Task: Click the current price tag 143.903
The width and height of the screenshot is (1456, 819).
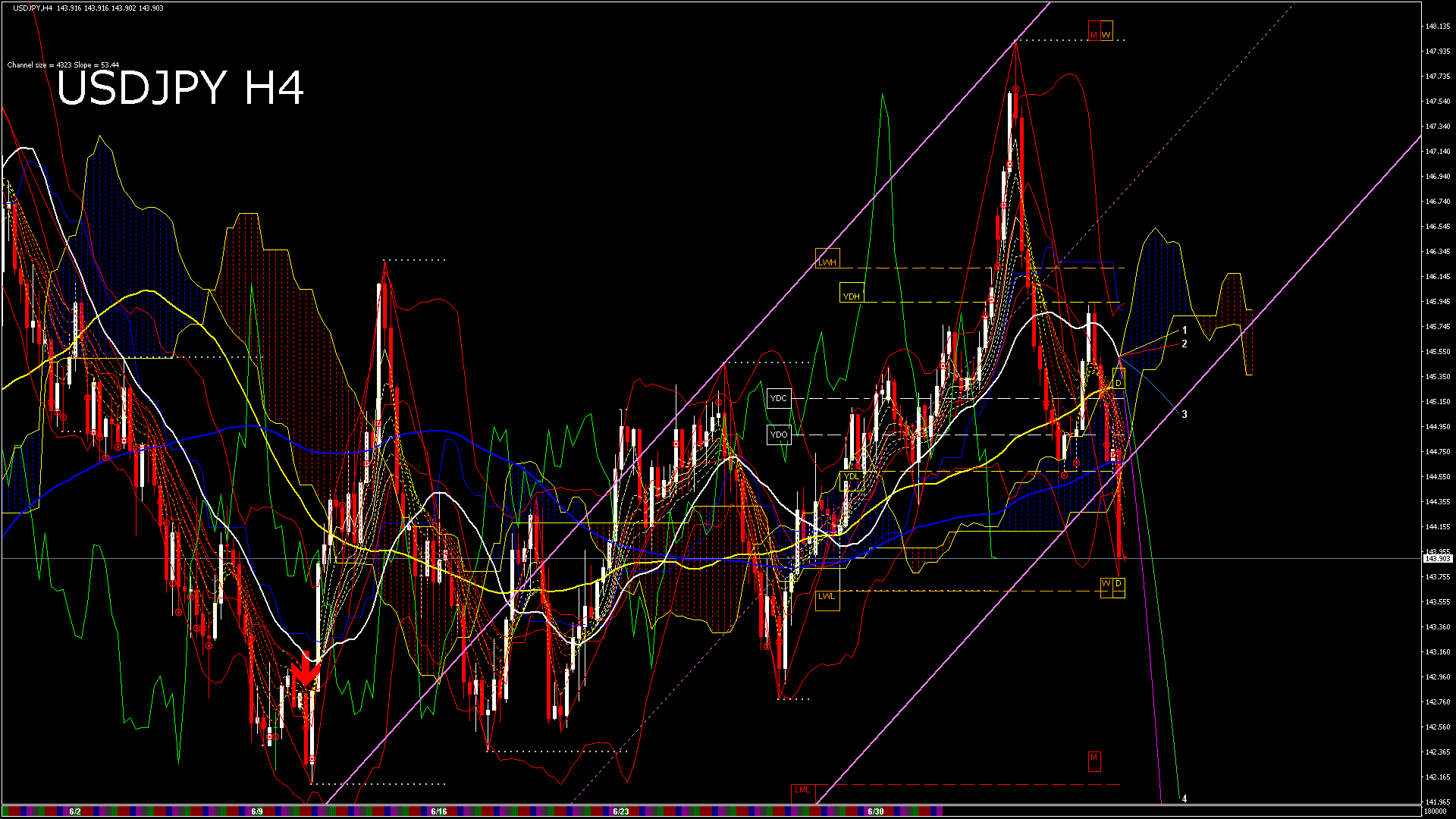Action: click(1438, 558)
